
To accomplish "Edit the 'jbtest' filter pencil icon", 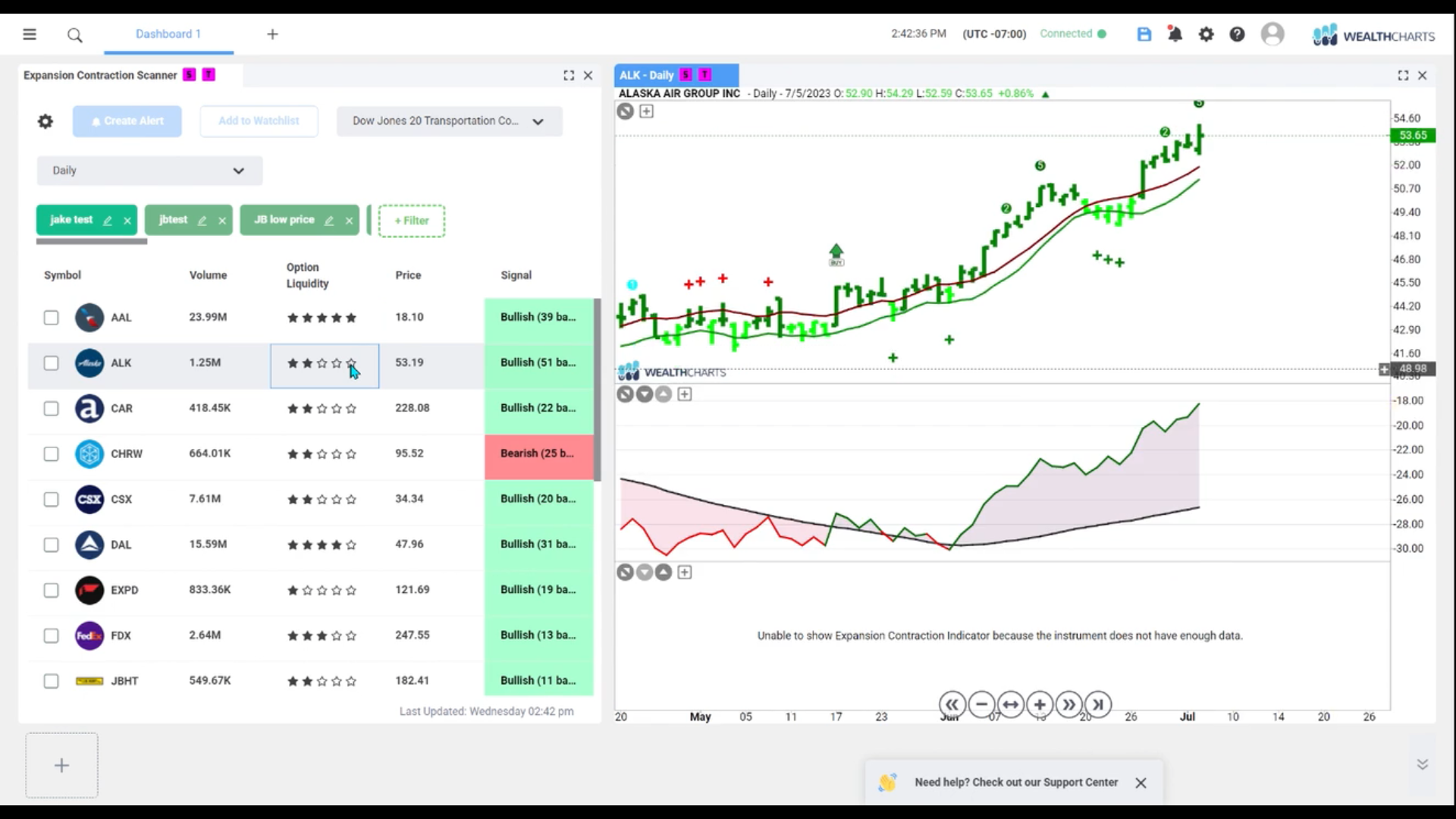I will click(x=202, y=221).
